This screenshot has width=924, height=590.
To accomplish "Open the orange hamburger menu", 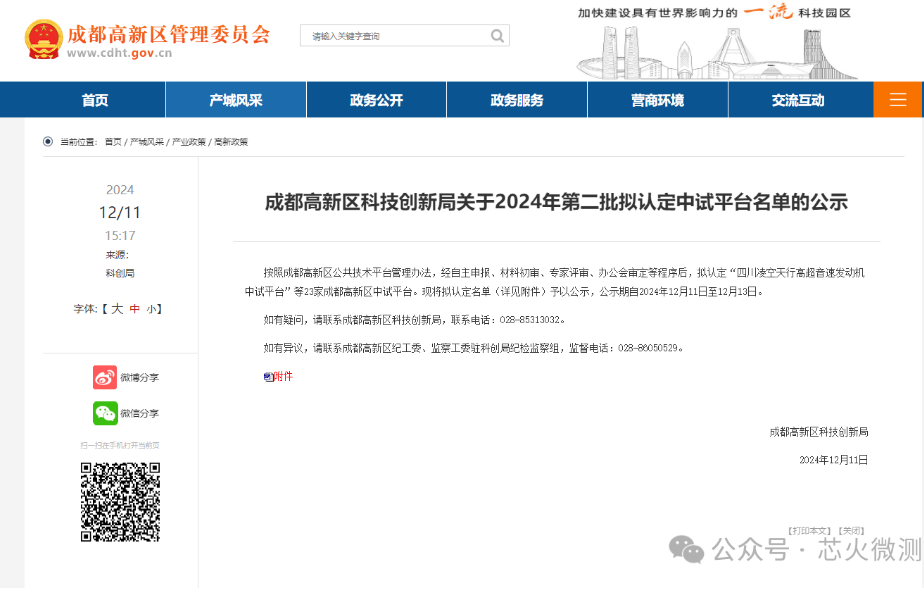I will point(898,100).
